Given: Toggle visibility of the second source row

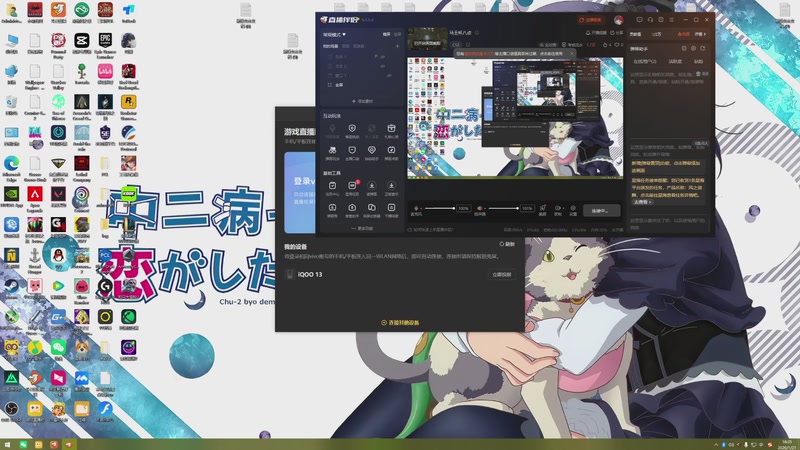Looking at the screenshot, I should (x=383, y=66).
